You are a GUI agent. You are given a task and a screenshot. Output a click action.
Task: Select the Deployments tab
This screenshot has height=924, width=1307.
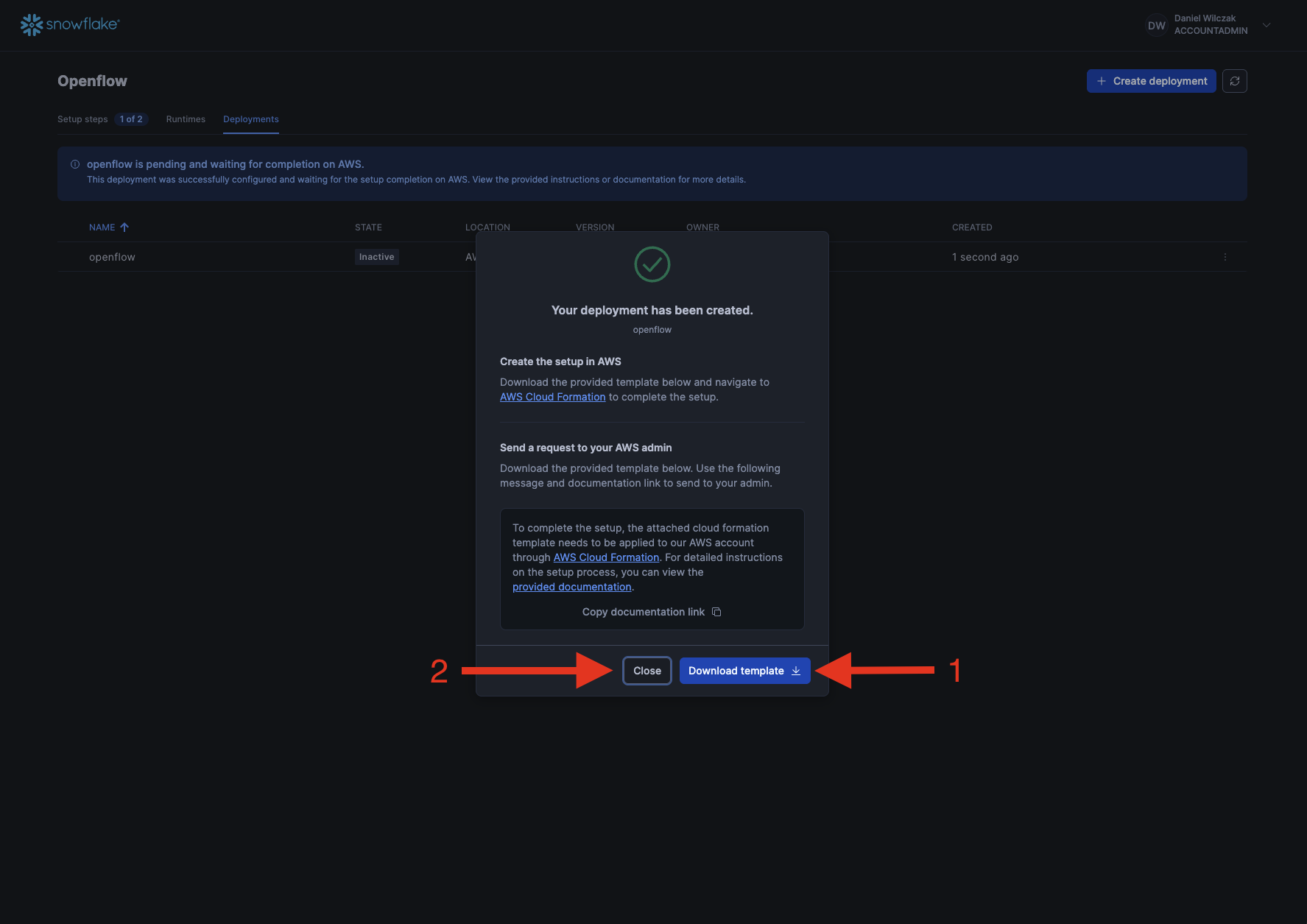(250, 119)
